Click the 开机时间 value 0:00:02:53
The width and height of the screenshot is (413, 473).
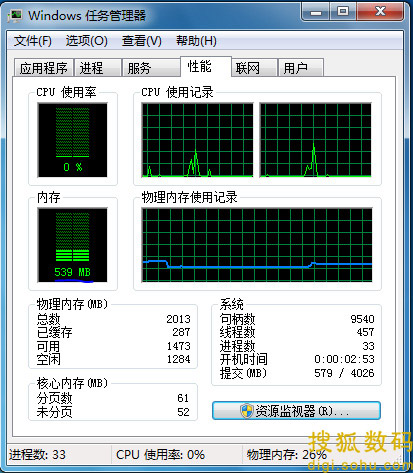click(x=344, y=359)
